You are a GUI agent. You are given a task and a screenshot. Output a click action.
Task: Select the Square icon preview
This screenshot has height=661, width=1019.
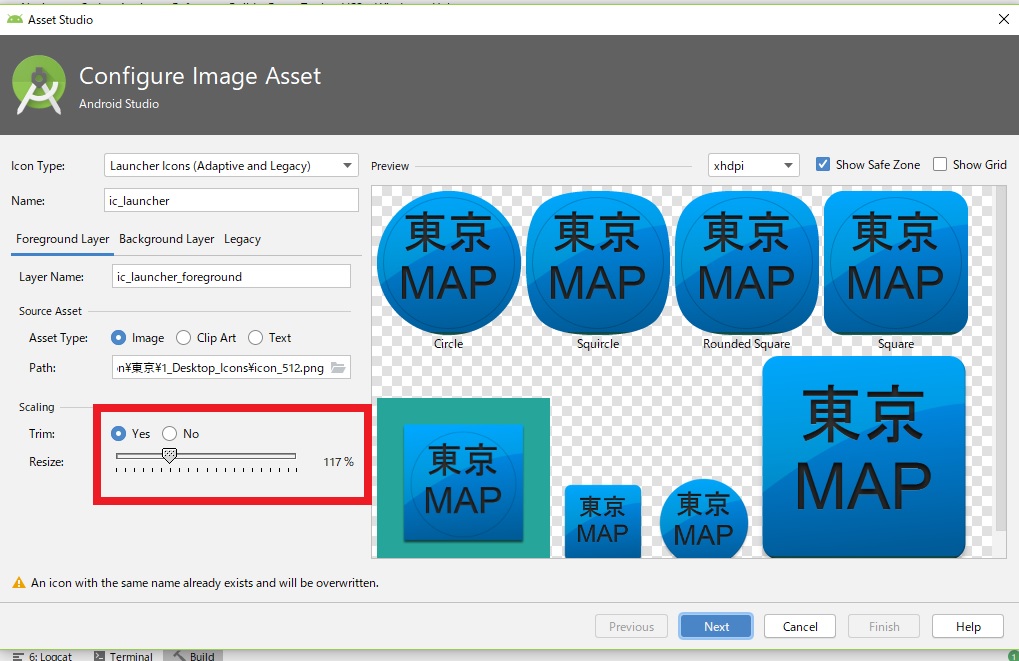click(x=895, y=262)
